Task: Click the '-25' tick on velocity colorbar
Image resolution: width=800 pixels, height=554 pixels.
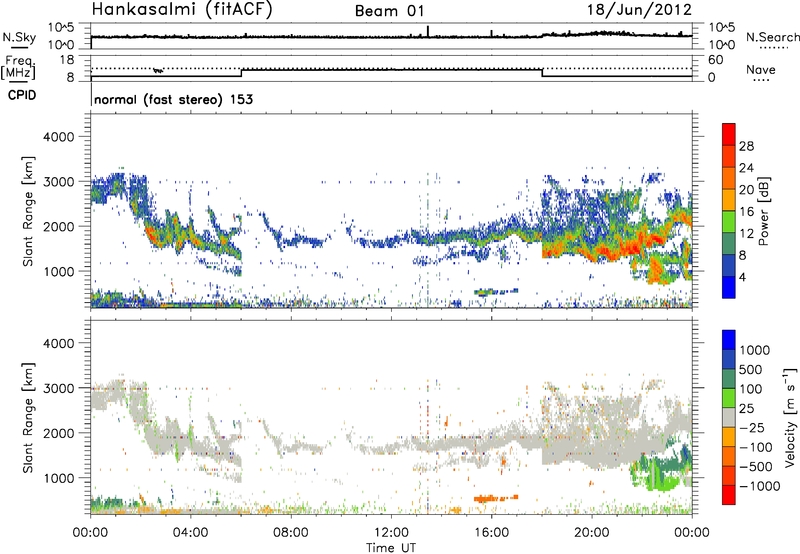Action: 752,427
